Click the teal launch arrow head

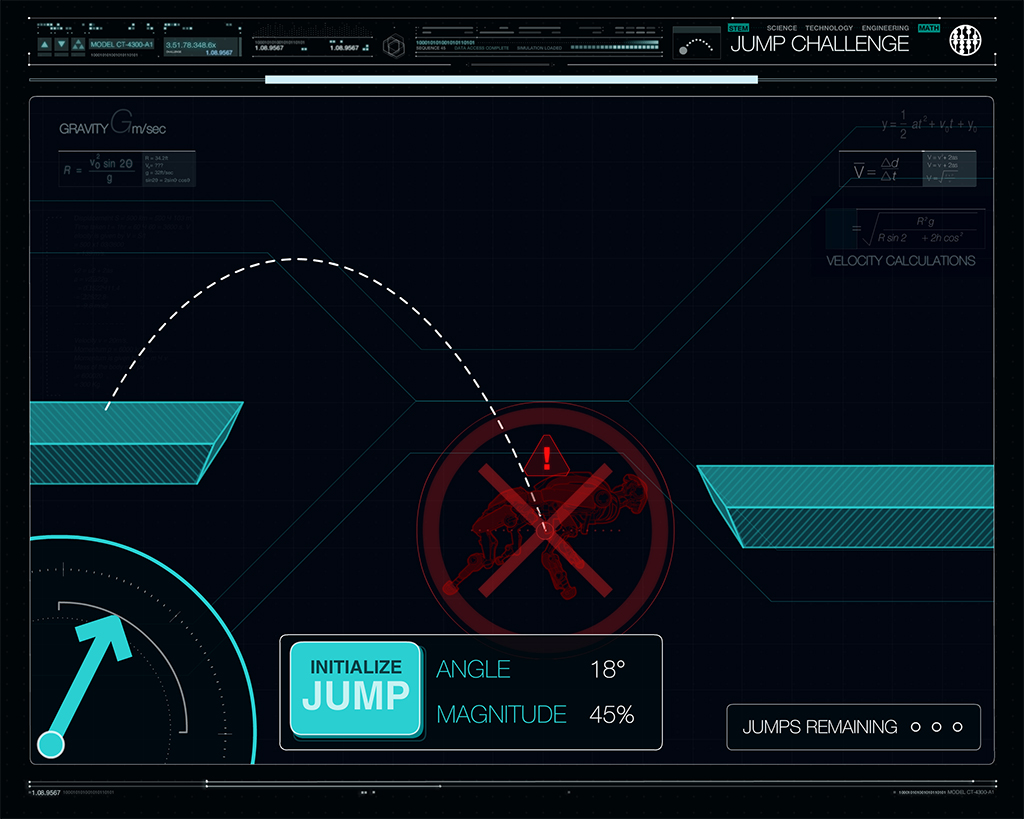click(108, 635)
